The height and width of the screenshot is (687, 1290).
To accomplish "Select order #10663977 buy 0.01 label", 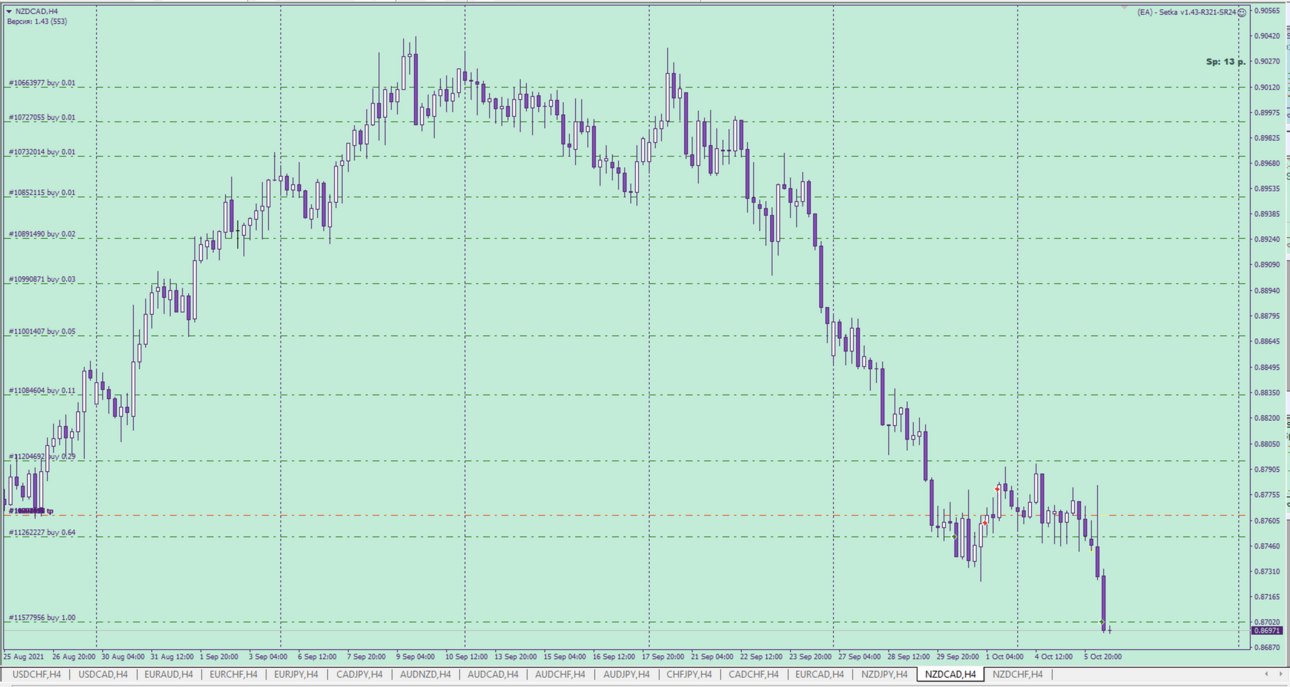I will click(x=42, y=84).
